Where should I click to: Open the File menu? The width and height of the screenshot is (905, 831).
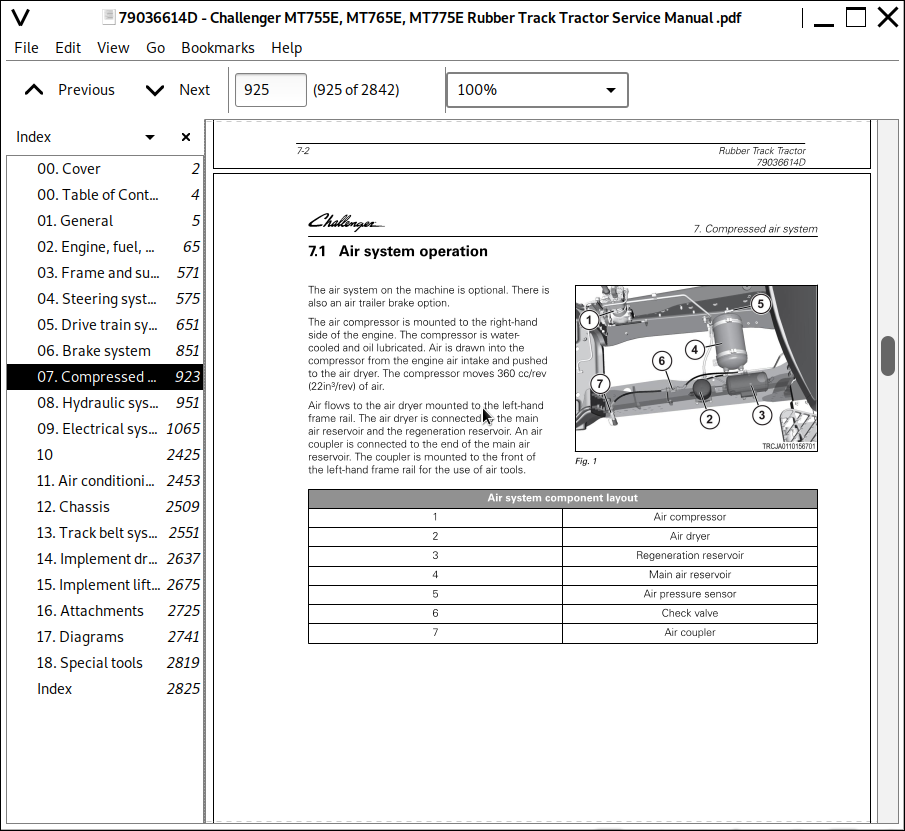[27, 48]
